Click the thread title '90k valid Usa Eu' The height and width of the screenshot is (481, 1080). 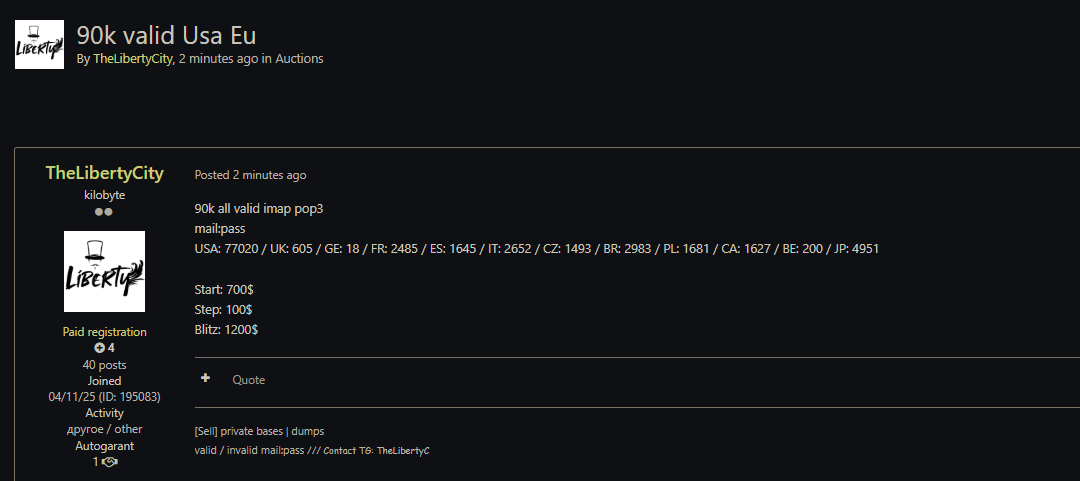tap(166, 35)
